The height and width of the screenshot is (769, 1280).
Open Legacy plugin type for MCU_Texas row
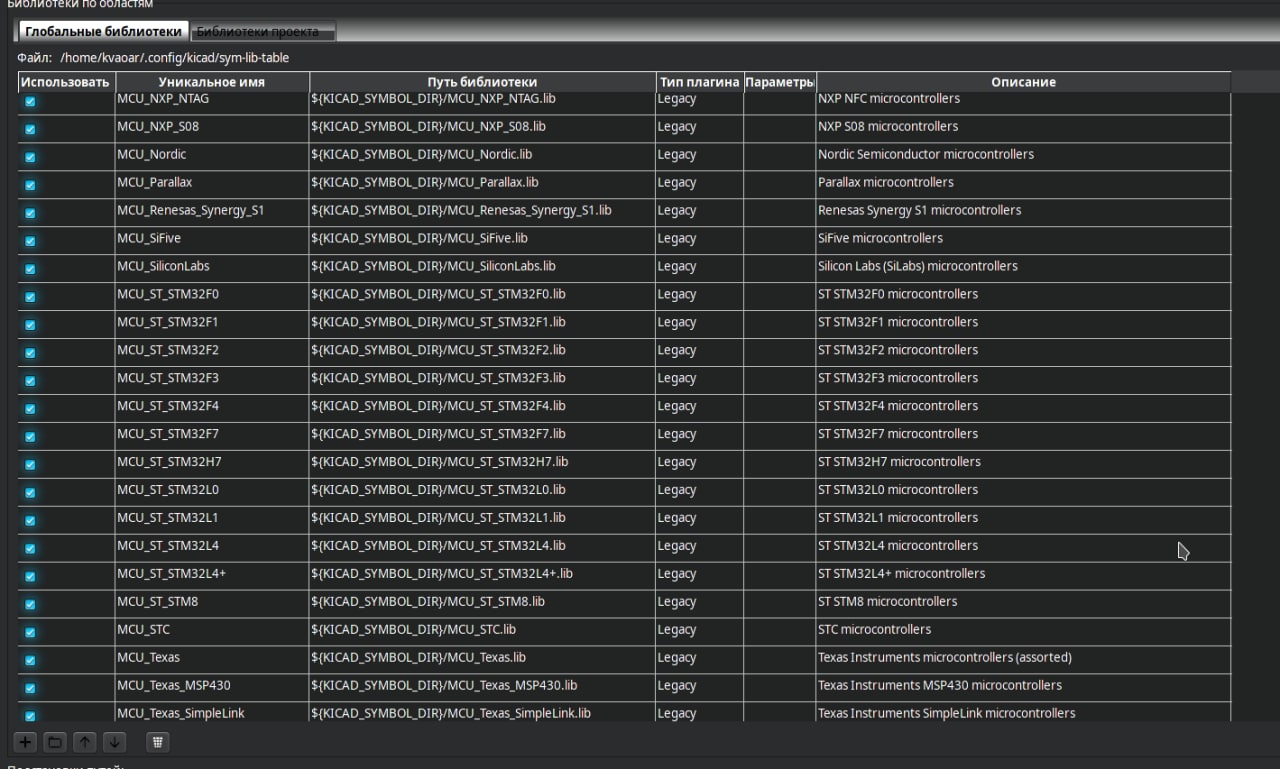[x=700, y=659]
